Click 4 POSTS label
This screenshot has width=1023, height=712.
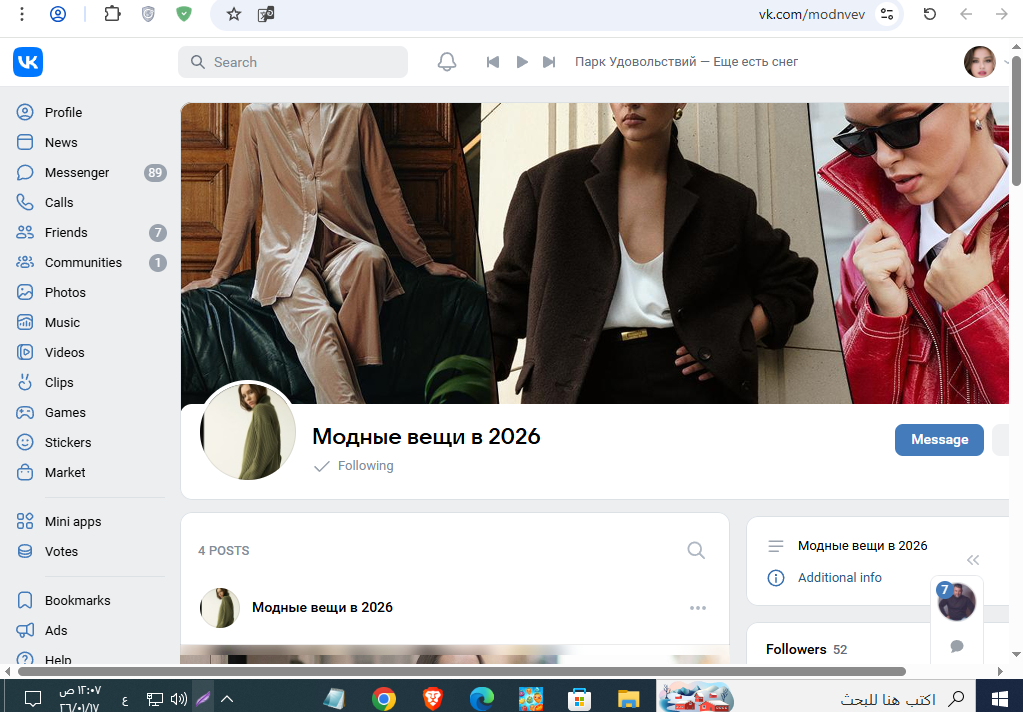224,551
